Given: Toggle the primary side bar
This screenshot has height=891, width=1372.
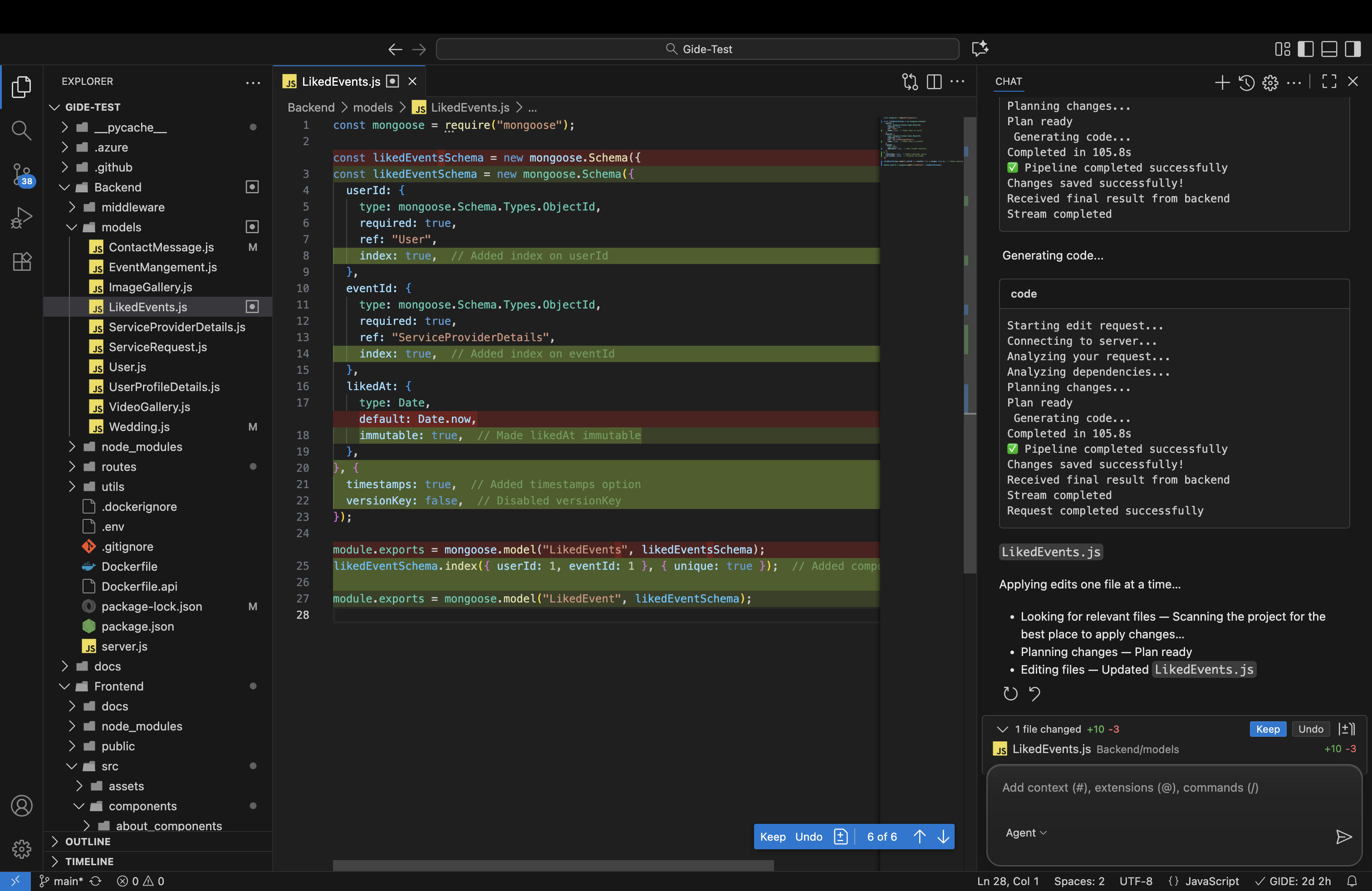Looking at the screenshot, I should pos(1306,49).
